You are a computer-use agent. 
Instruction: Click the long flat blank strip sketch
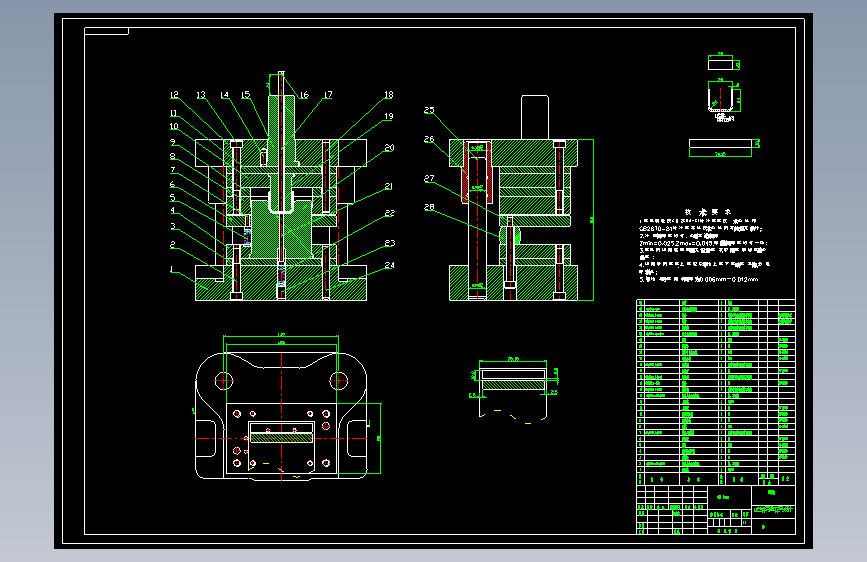tap(720, 143)
